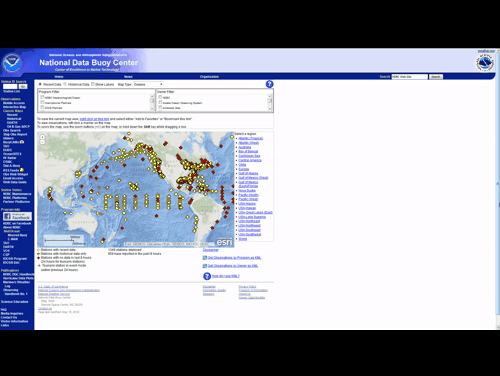Select the Recent Data radio button
The height and width of the screenshot is (376, 500).
pyautogui.click(x=40, y=84)
